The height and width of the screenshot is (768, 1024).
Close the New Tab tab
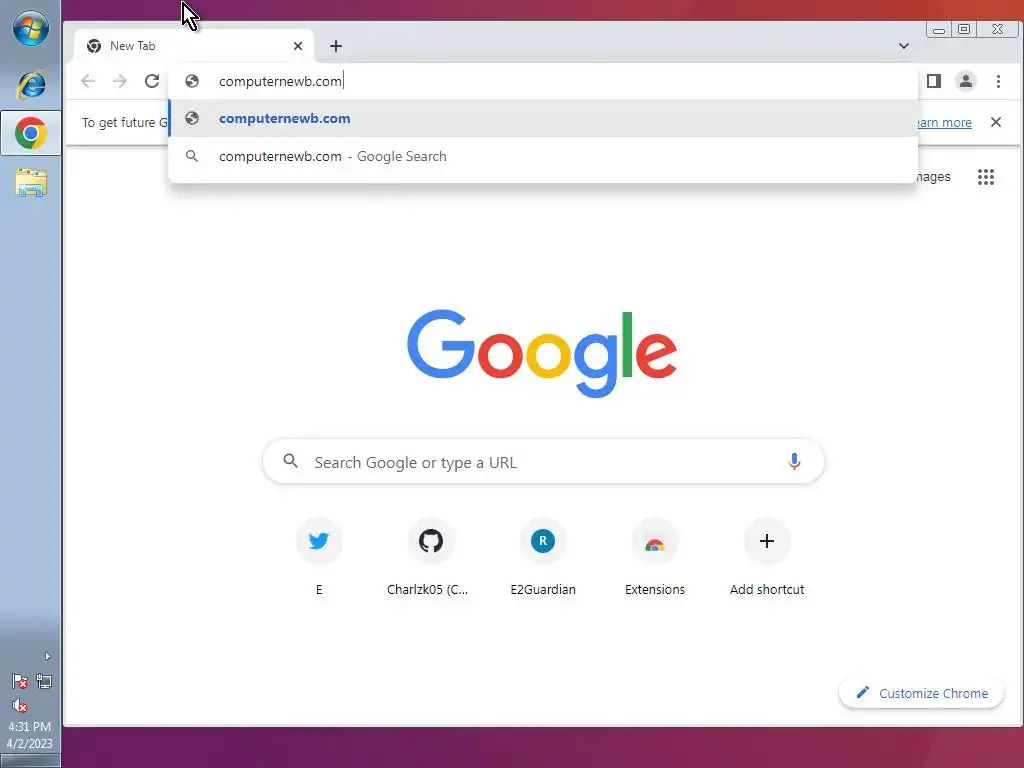pyautogui.click(x=298, y=46)
